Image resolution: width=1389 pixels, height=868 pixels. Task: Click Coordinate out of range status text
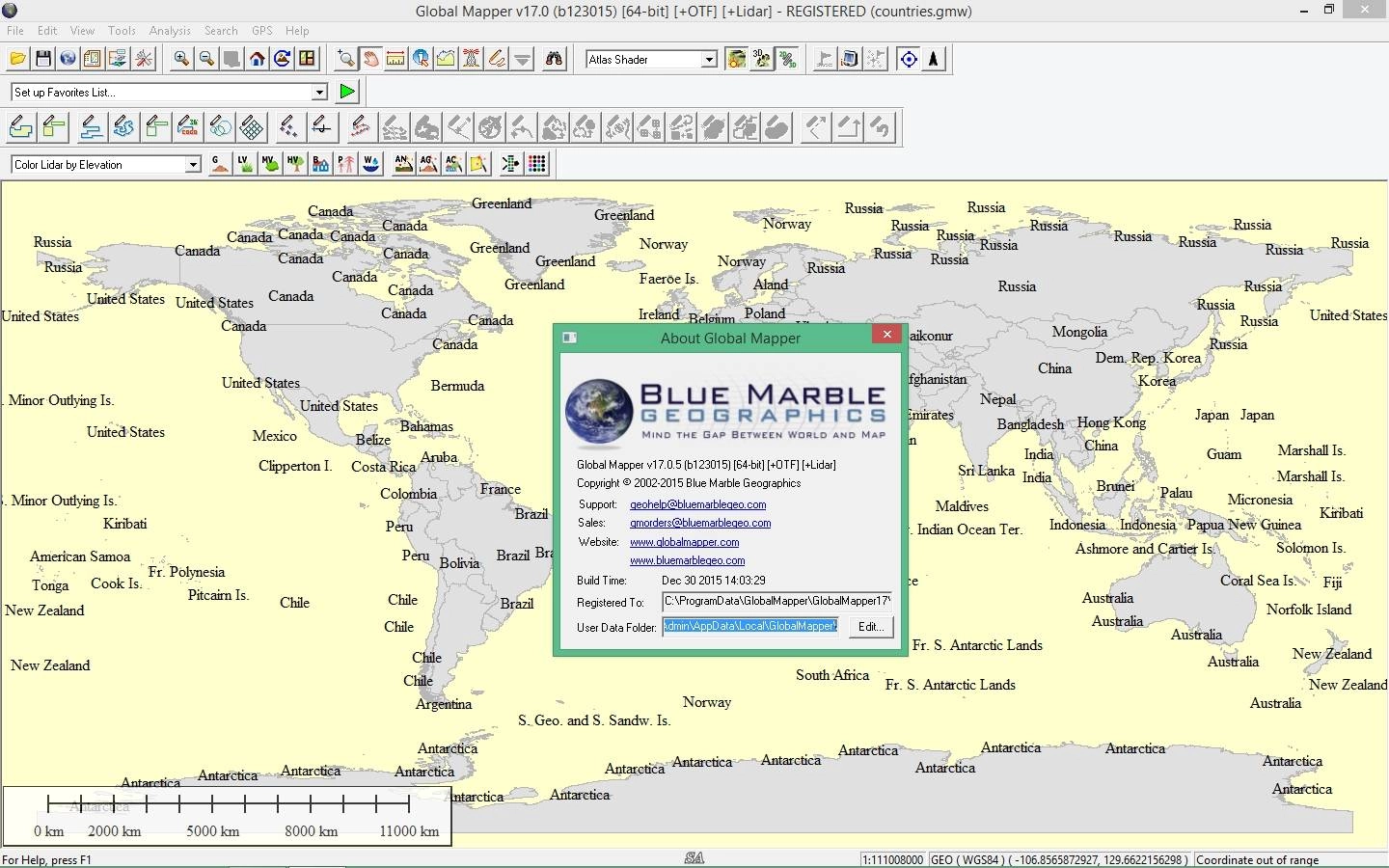click(1257, 859)
